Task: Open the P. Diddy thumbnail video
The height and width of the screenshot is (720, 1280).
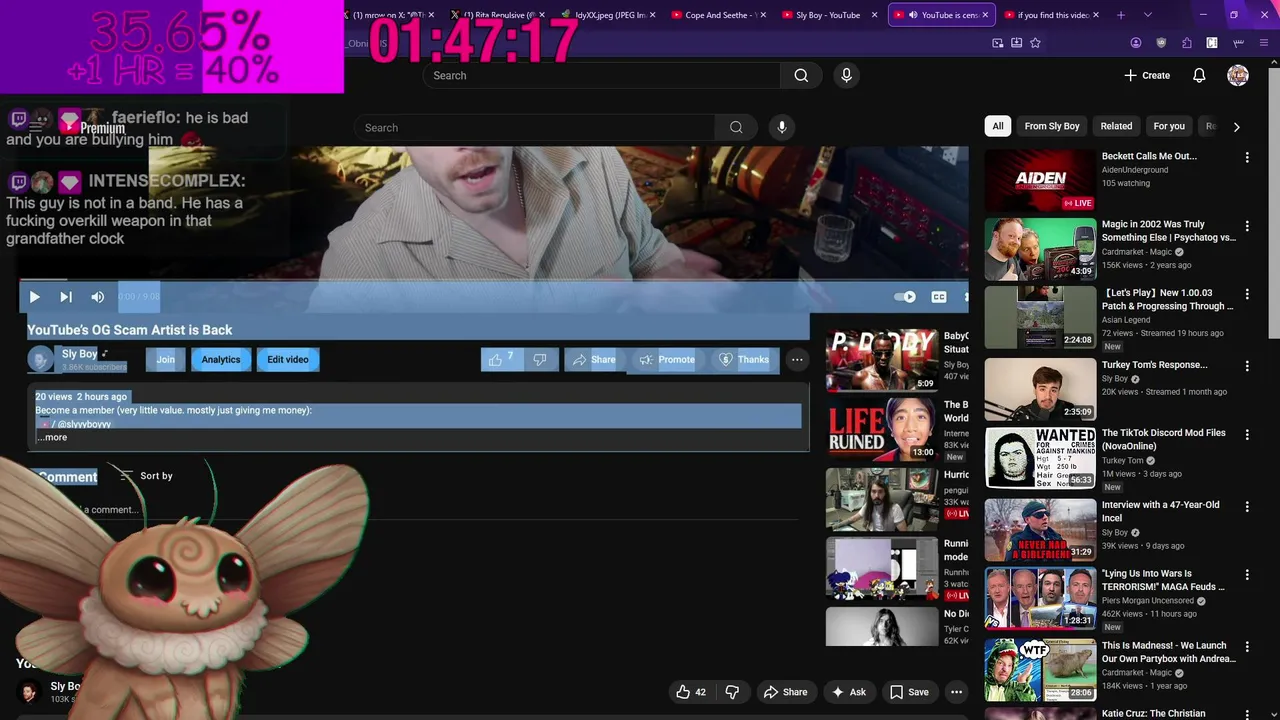Action: [882, 360]
